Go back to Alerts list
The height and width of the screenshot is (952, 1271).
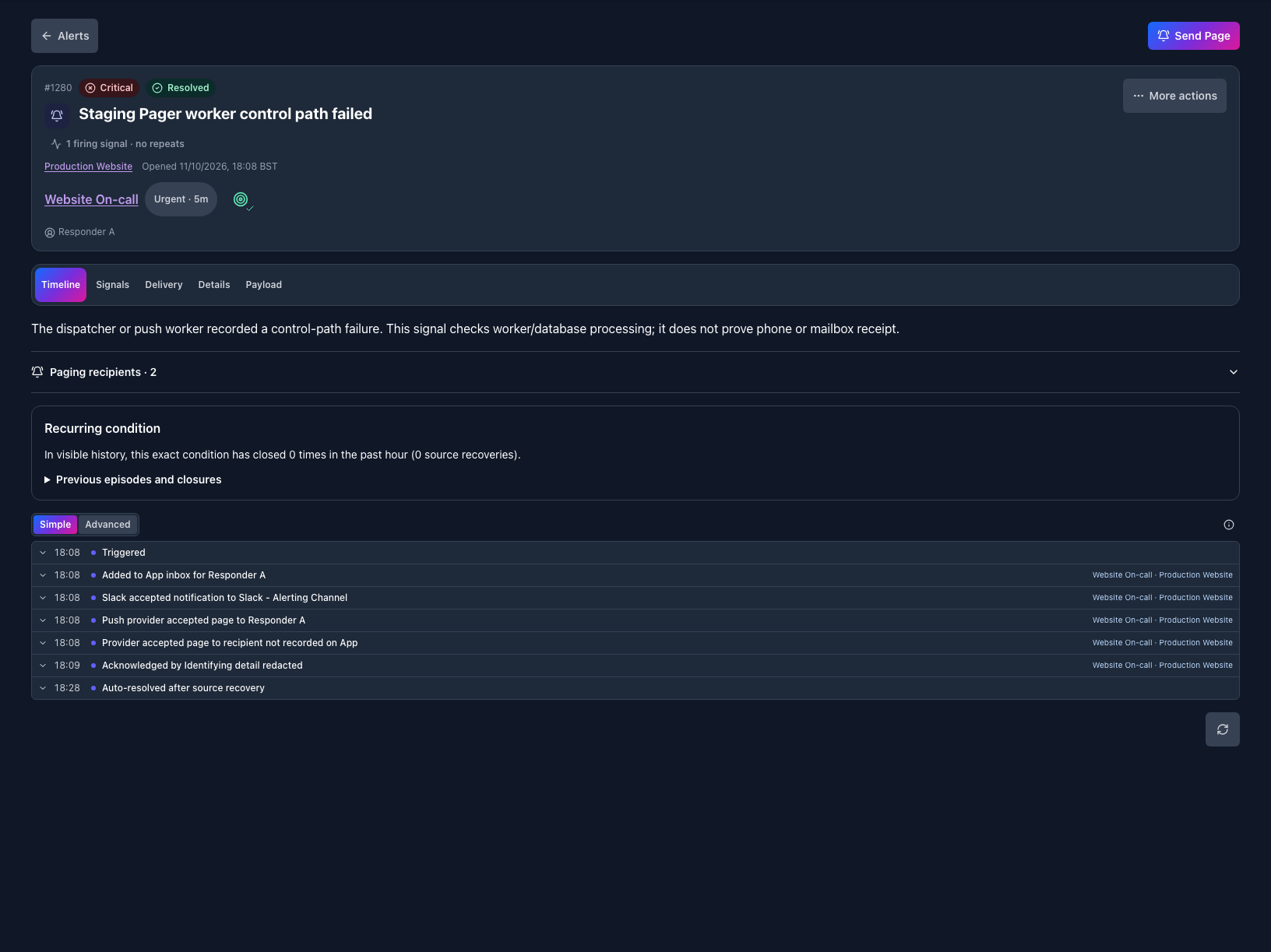[65, 36]
